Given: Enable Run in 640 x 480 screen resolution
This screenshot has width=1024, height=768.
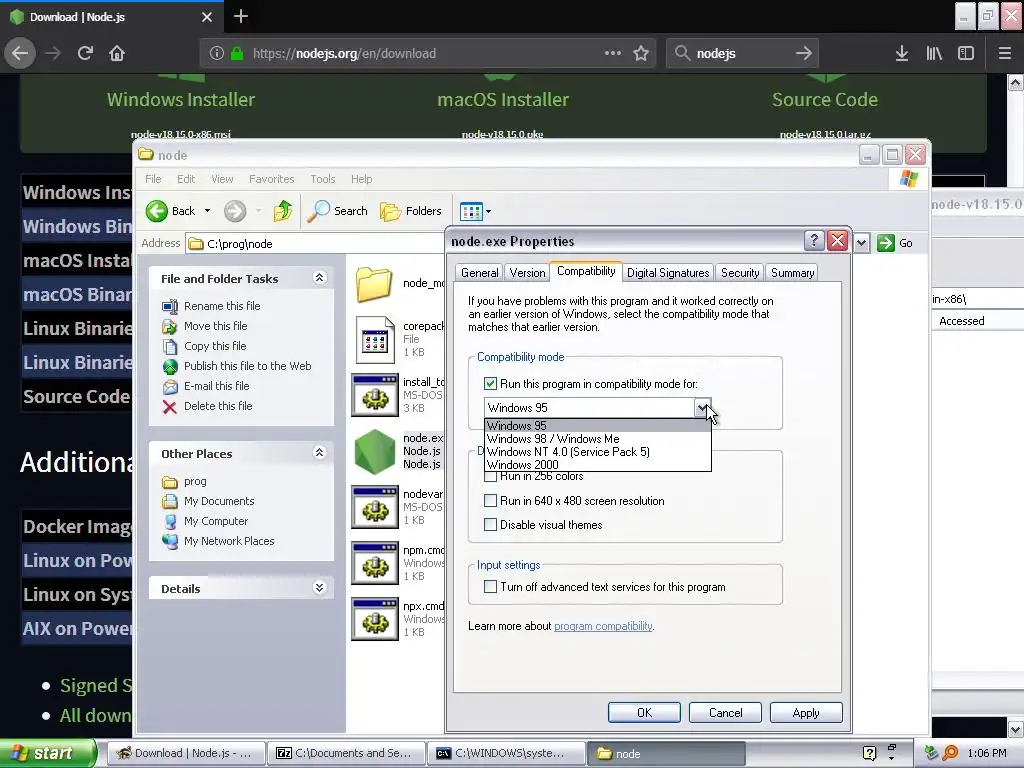Looking at the screenshot, I should (490, 501).
